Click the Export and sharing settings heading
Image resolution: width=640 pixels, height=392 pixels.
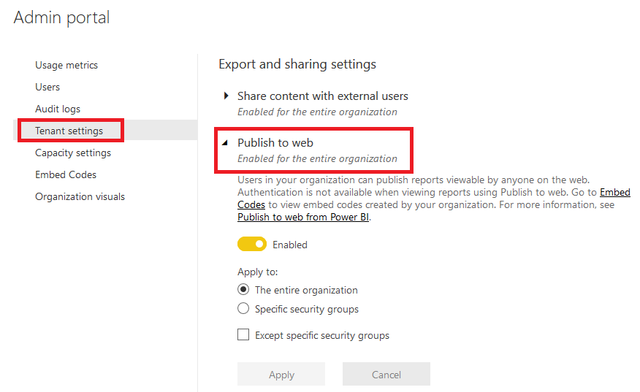[297, 64]
